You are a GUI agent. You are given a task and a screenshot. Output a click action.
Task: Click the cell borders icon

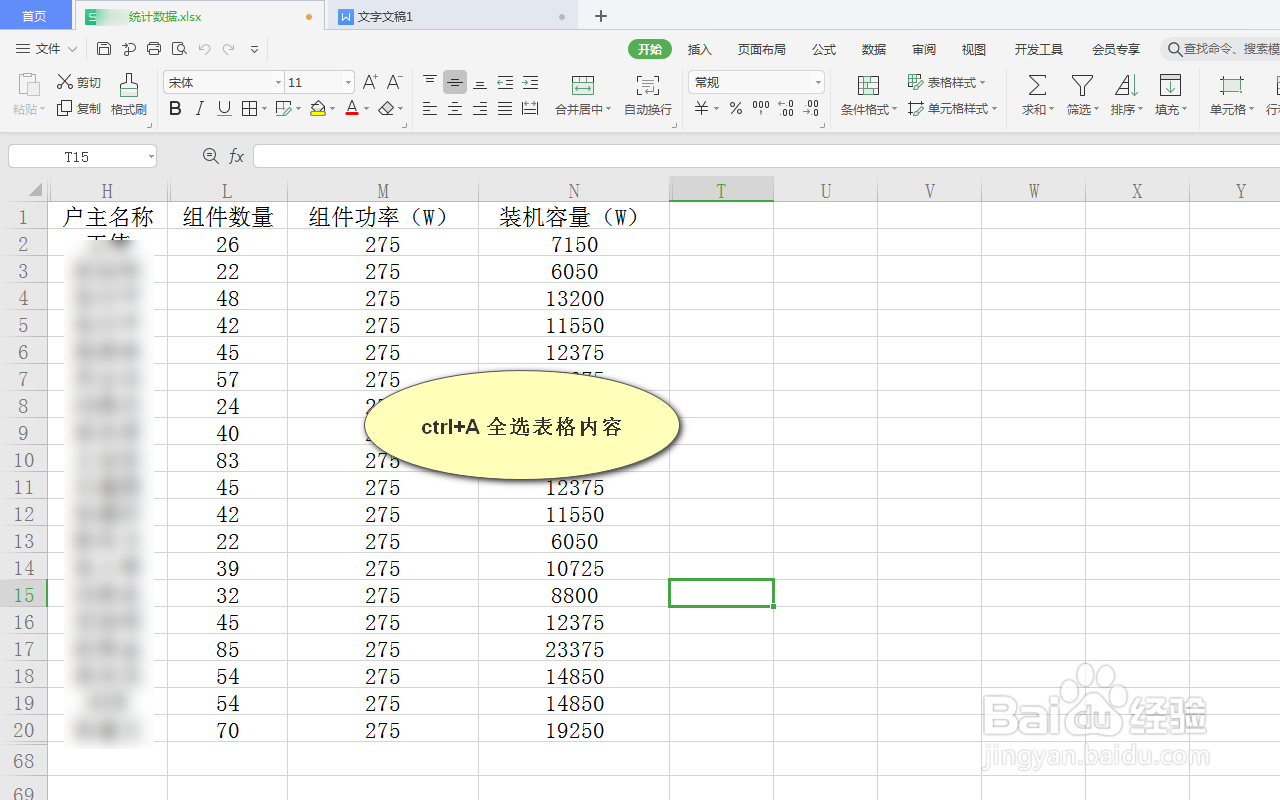[249, 109]
